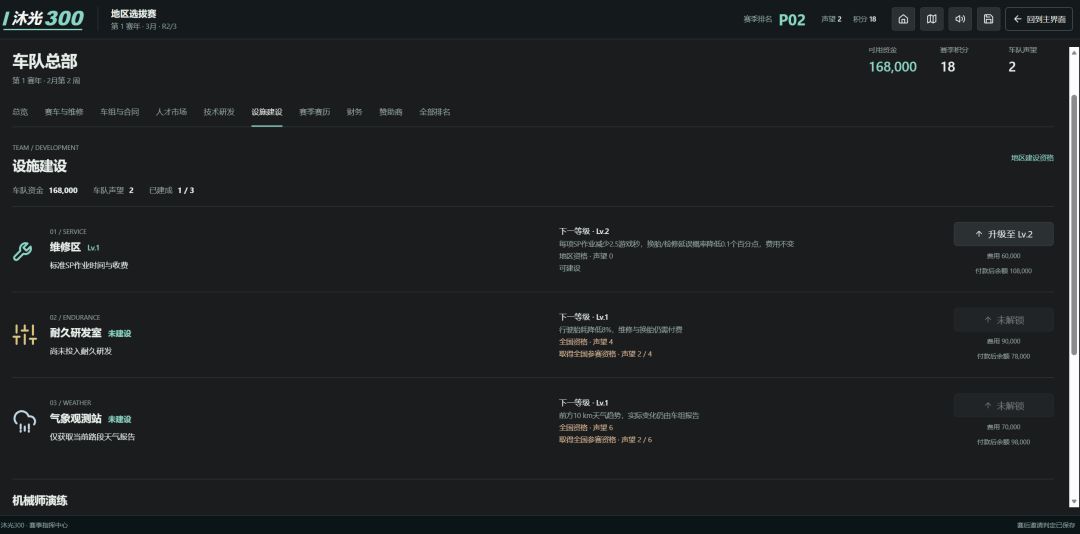Click 仅获取当前路段天气报告 description
The width and height of the screenshot is (1080, 534).
(x=92, y=437)
